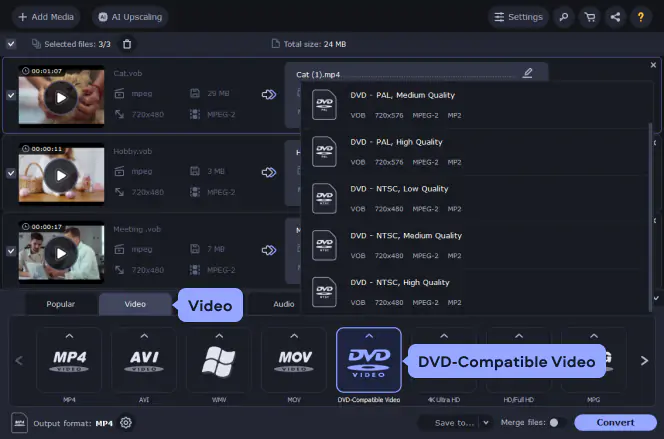Remove Cat.vob with the close X
Viewport: 664px width, 439px height.
(x=653, y=65)
